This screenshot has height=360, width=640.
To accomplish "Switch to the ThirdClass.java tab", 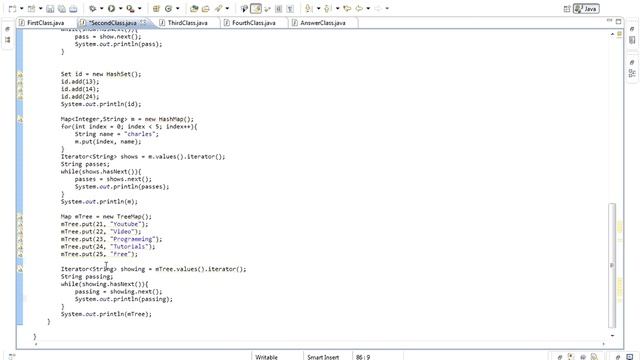I will pos(187,23).
